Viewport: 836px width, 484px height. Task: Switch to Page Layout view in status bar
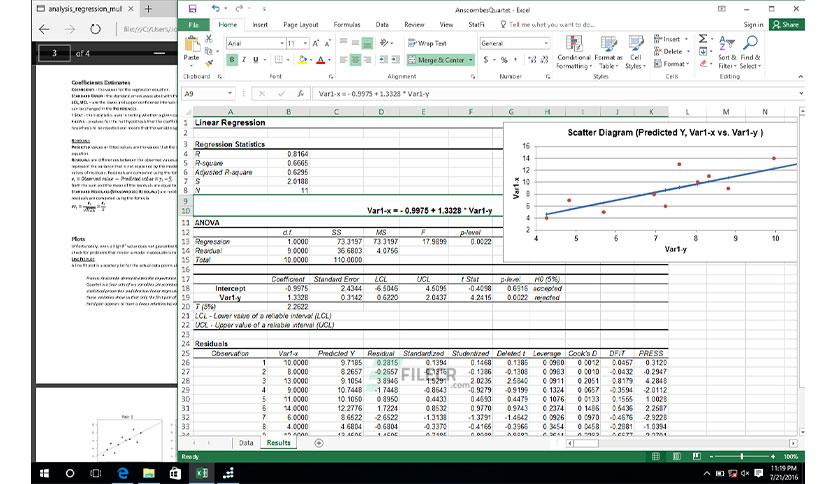click(677, 456)
